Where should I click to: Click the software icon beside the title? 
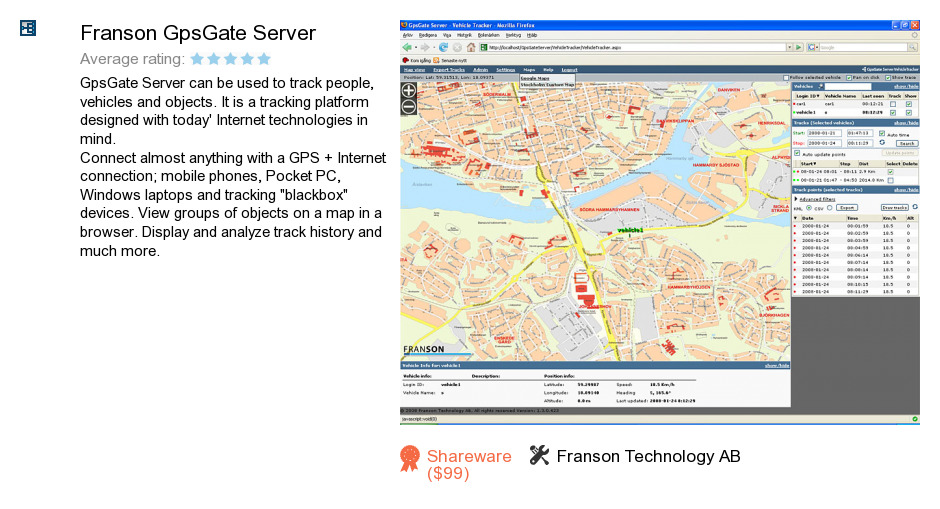tap(28, 28)
